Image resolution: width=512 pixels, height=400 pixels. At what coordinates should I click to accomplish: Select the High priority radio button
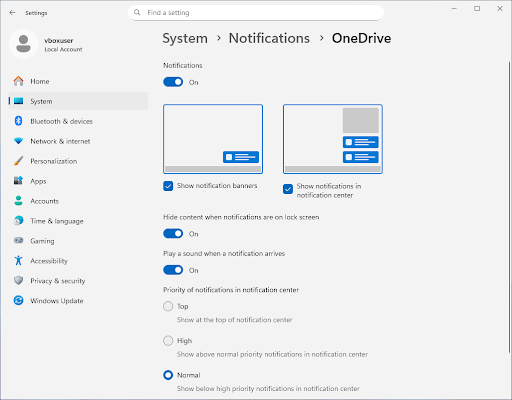tap(168, 341)
